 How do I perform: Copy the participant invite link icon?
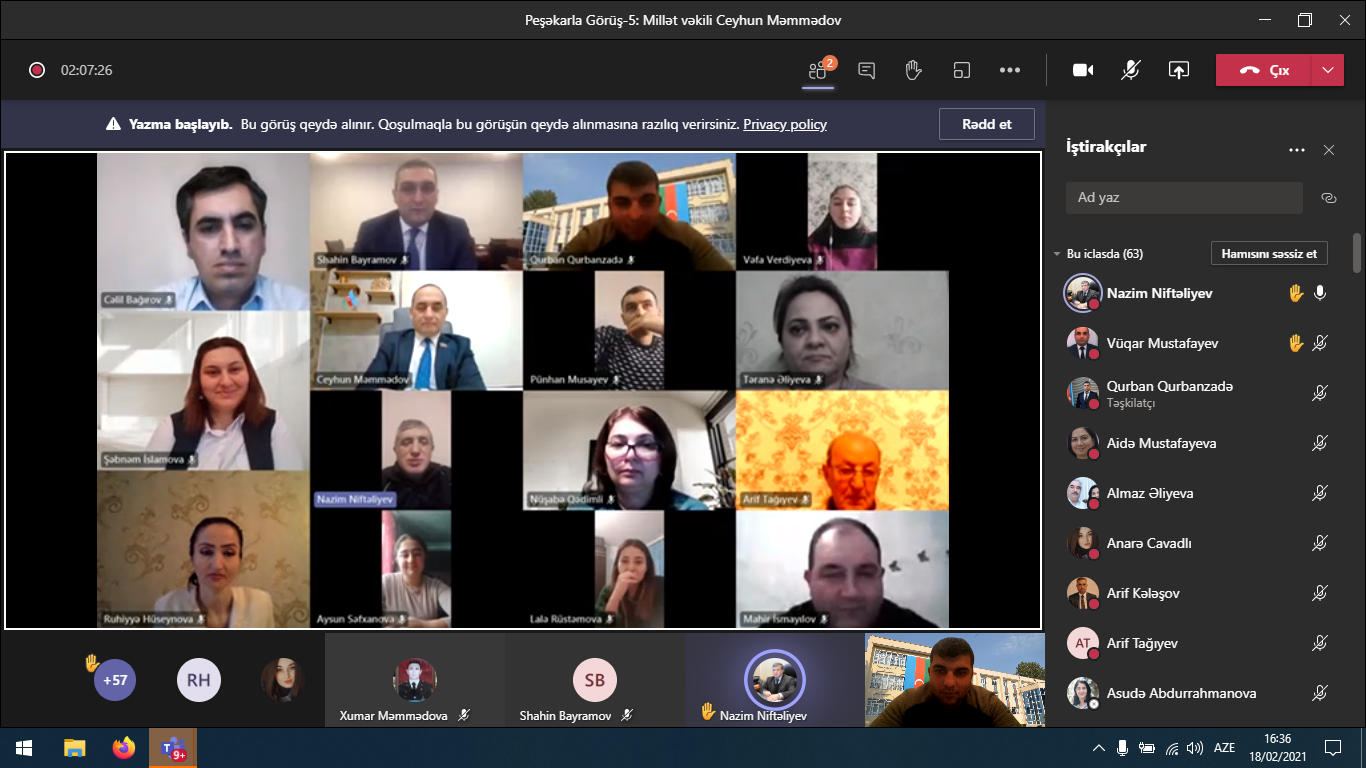point(1328,198)
